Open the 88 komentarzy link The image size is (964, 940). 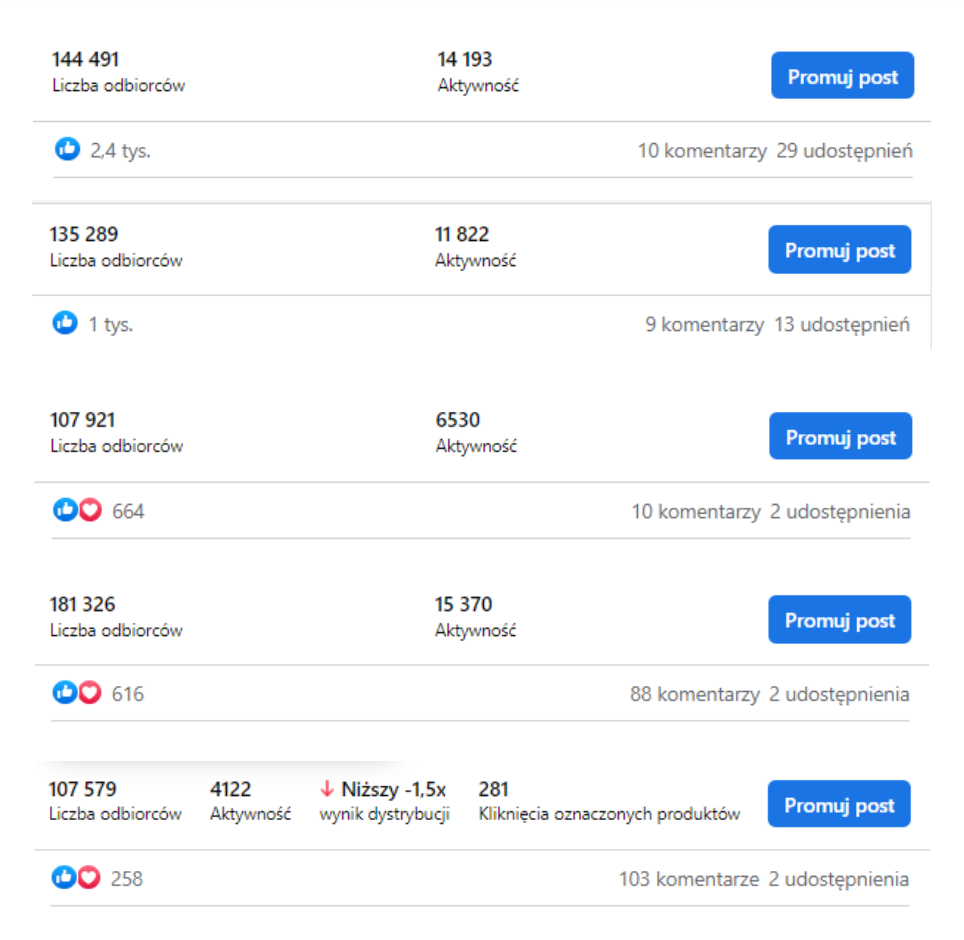click(x=695, y=694)
